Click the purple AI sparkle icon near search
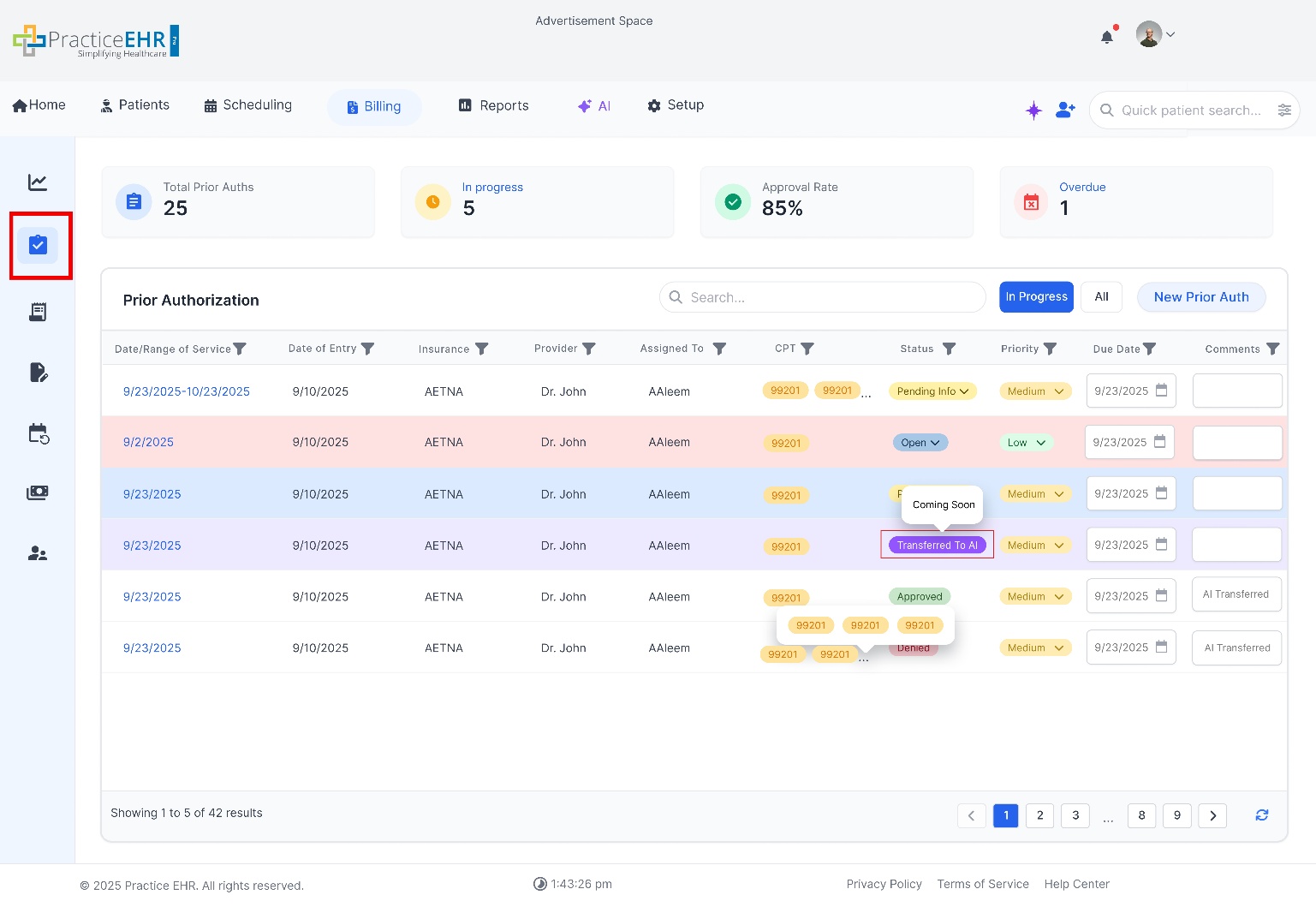The width and height of the screenshot is (1316, 907). (x=1033, y=110)
